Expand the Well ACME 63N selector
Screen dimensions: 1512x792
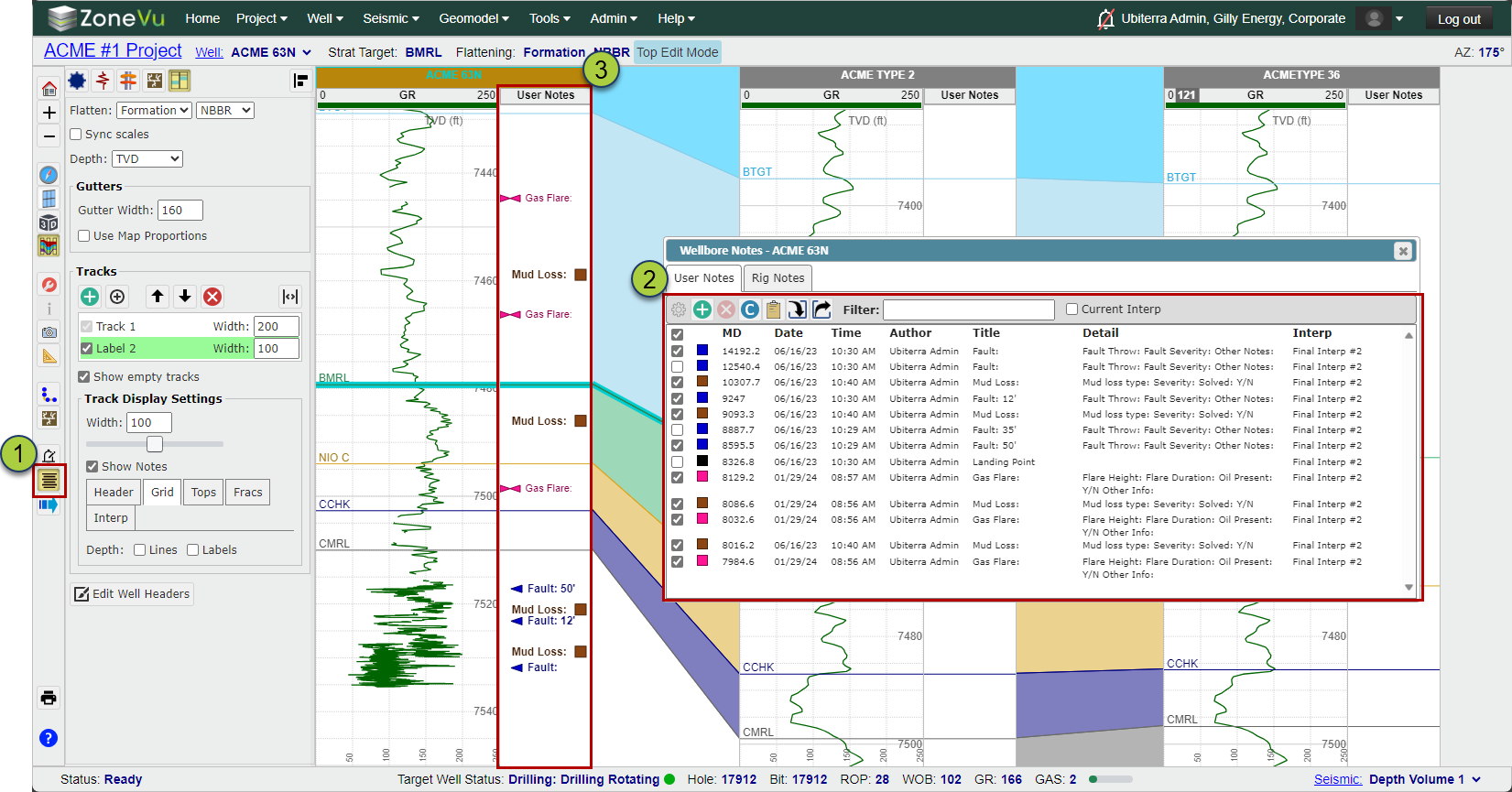tap(271, 53)
